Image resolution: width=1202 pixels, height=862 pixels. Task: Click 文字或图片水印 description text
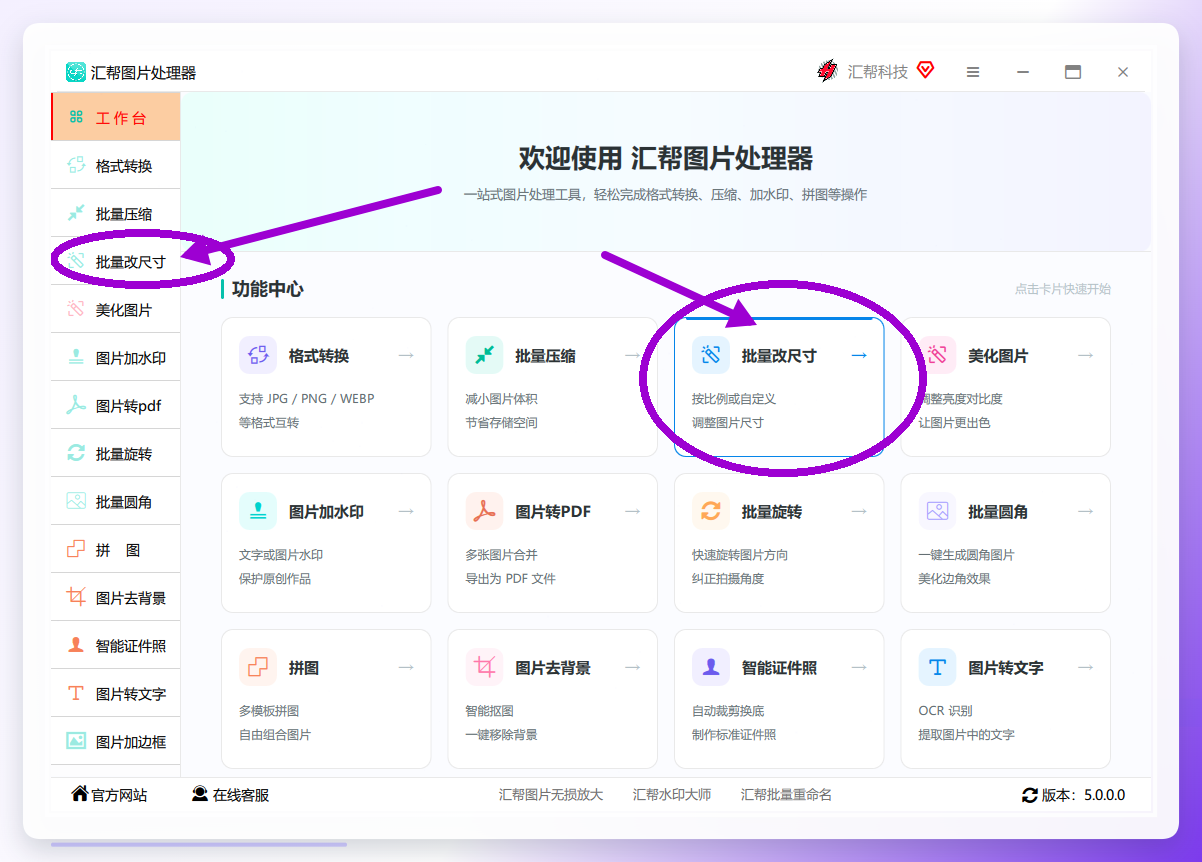click(281, 554)
